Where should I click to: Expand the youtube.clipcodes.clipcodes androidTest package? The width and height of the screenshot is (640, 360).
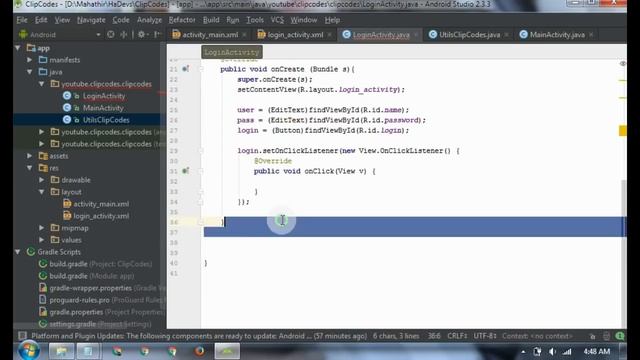41,132
